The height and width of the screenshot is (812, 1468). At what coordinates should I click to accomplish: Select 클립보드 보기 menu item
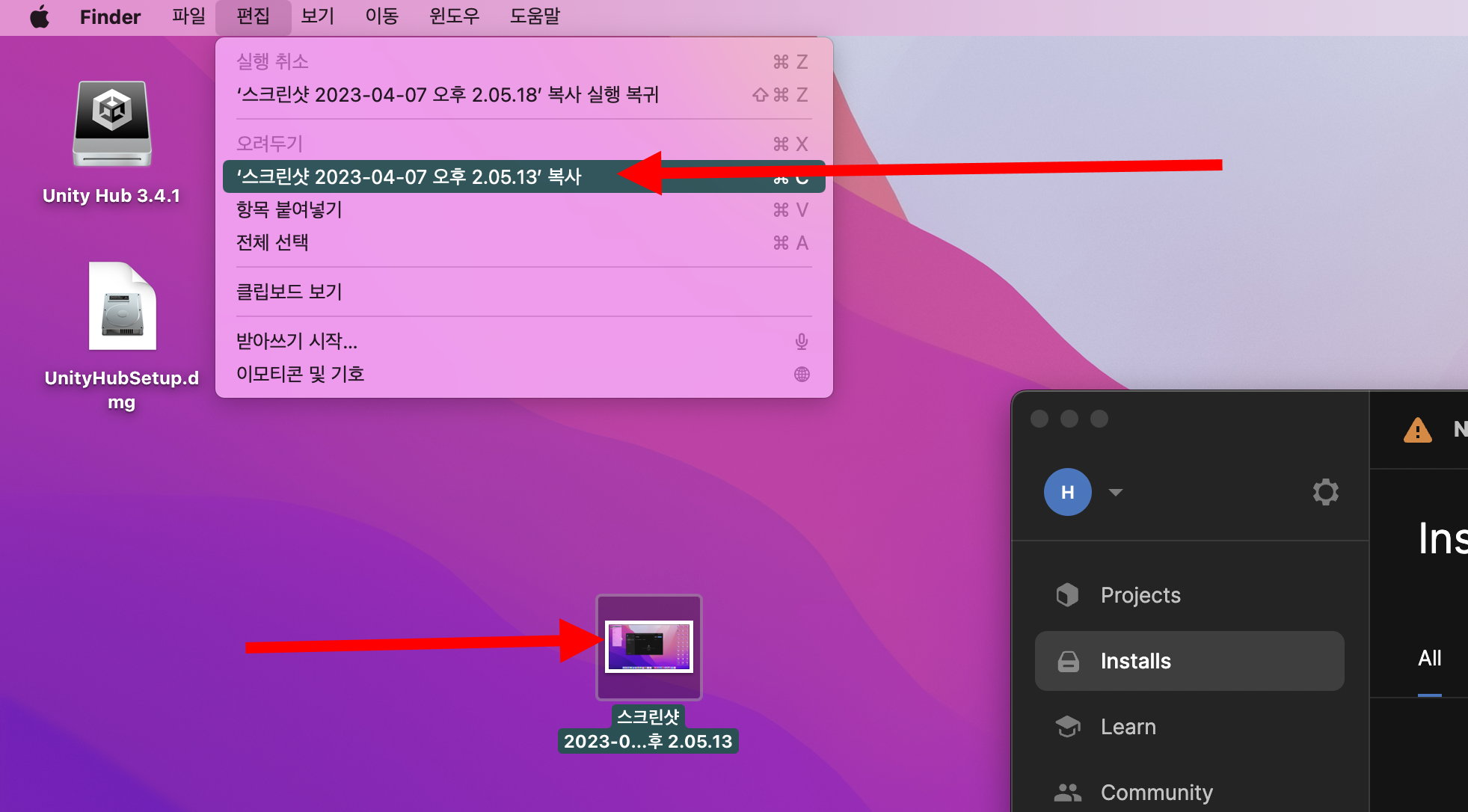point(289,292)
